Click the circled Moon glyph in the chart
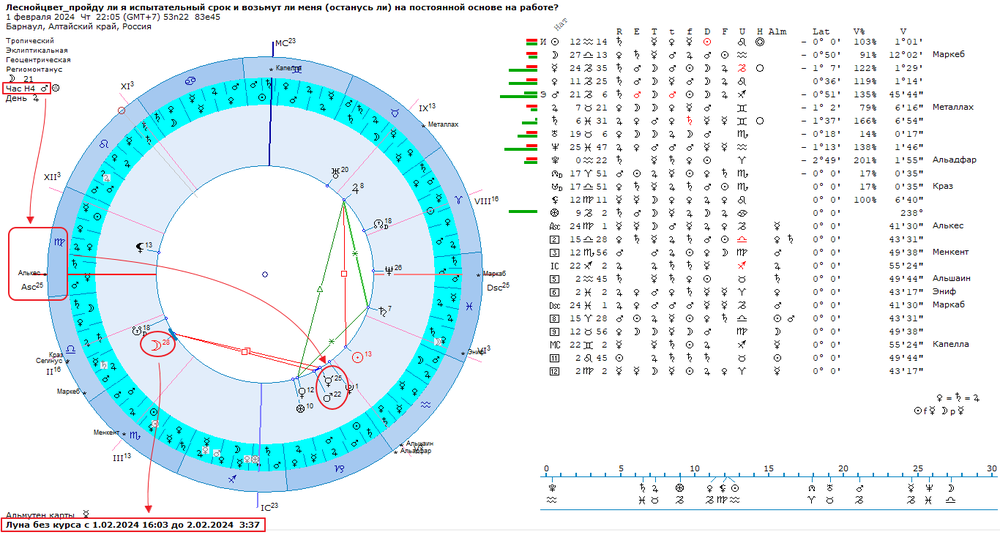Image resolution: width=1000 pixels, height=535 pixels. (x=155, y=346)
